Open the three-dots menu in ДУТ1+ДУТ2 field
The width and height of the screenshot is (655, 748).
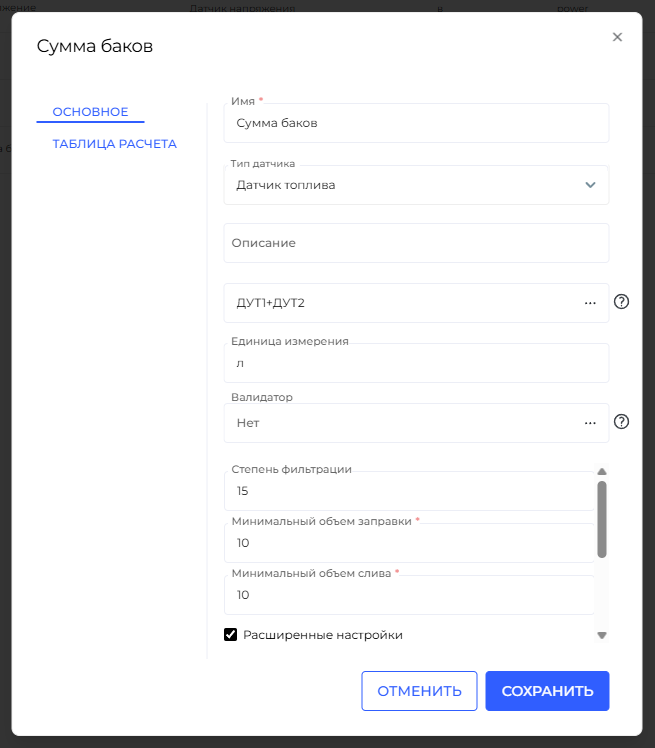pyautogui.click(x=590, y=303)
